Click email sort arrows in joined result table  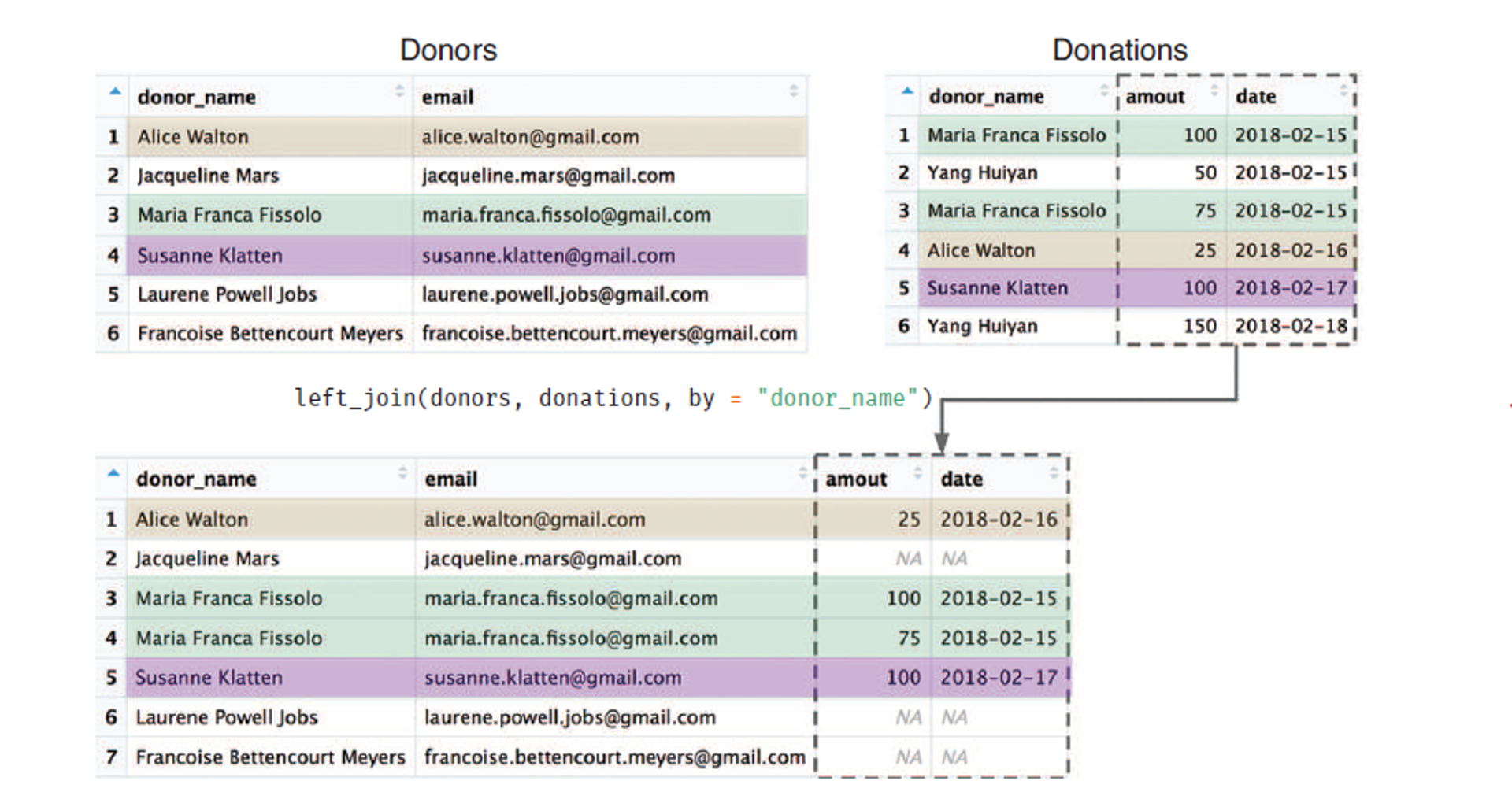click(x=802, y=472)
